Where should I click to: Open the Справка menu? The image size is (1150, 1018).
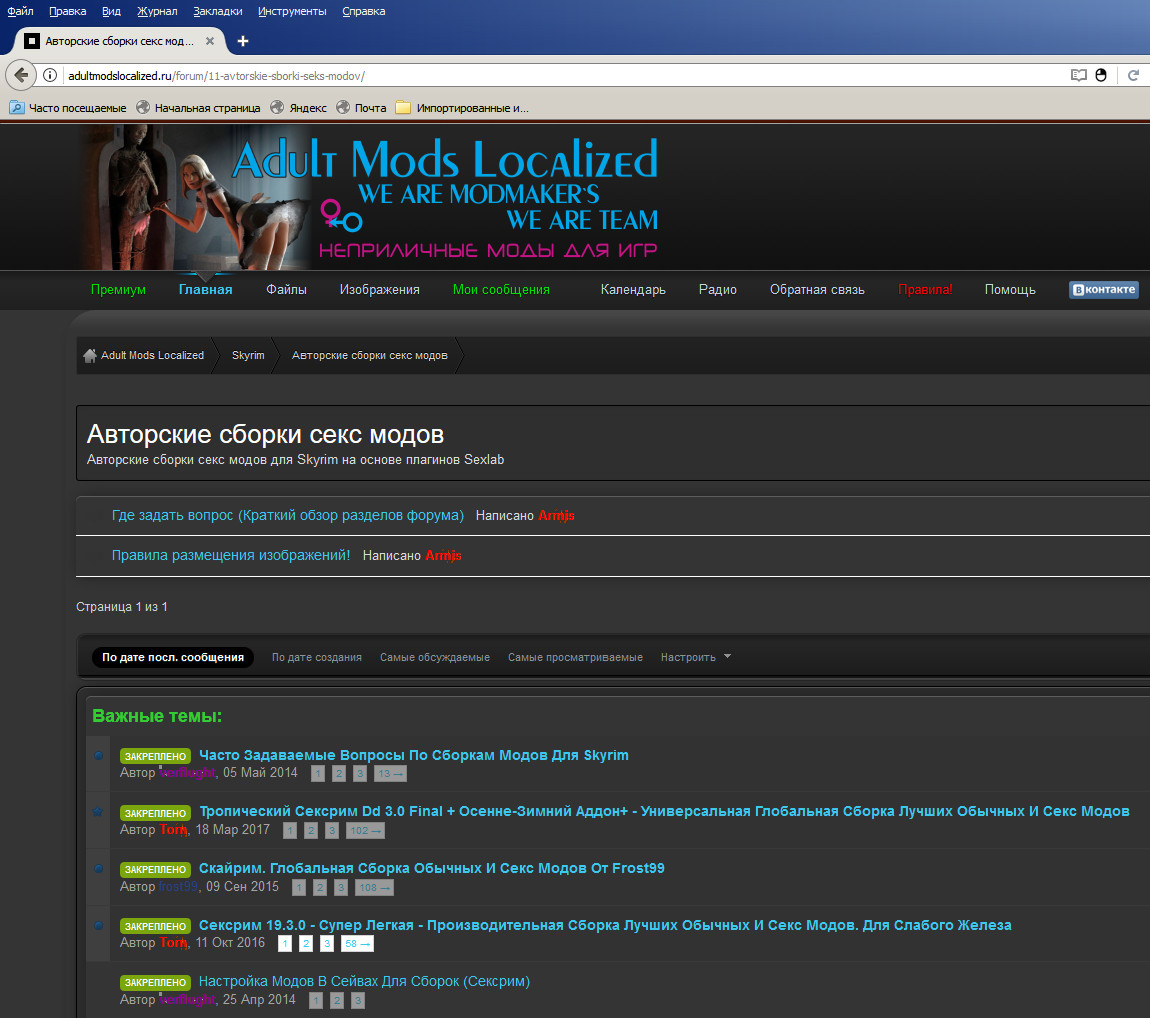pyautogui.click(x=364, y=11)
